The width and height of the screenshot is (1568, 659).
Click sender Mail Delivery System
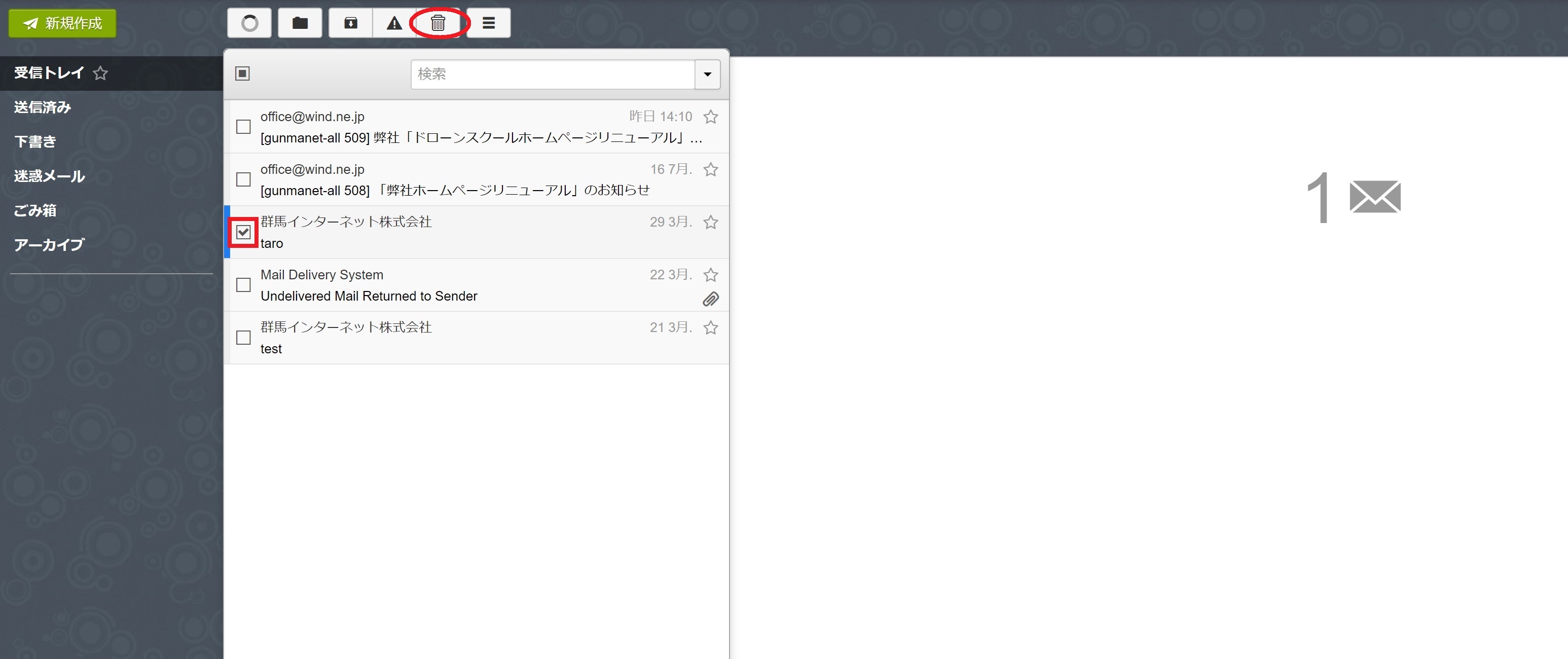coord(322,275)
